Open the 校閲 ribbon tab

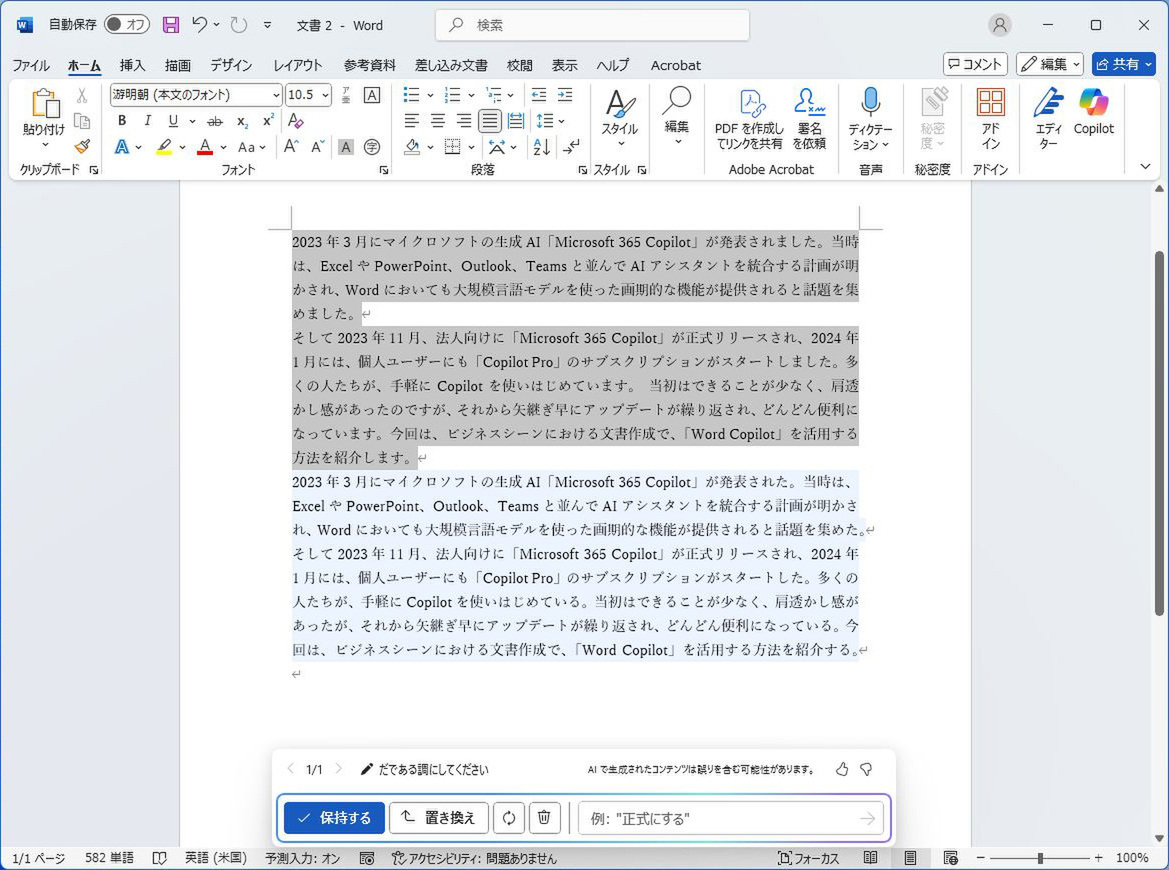tap(519, 65)
